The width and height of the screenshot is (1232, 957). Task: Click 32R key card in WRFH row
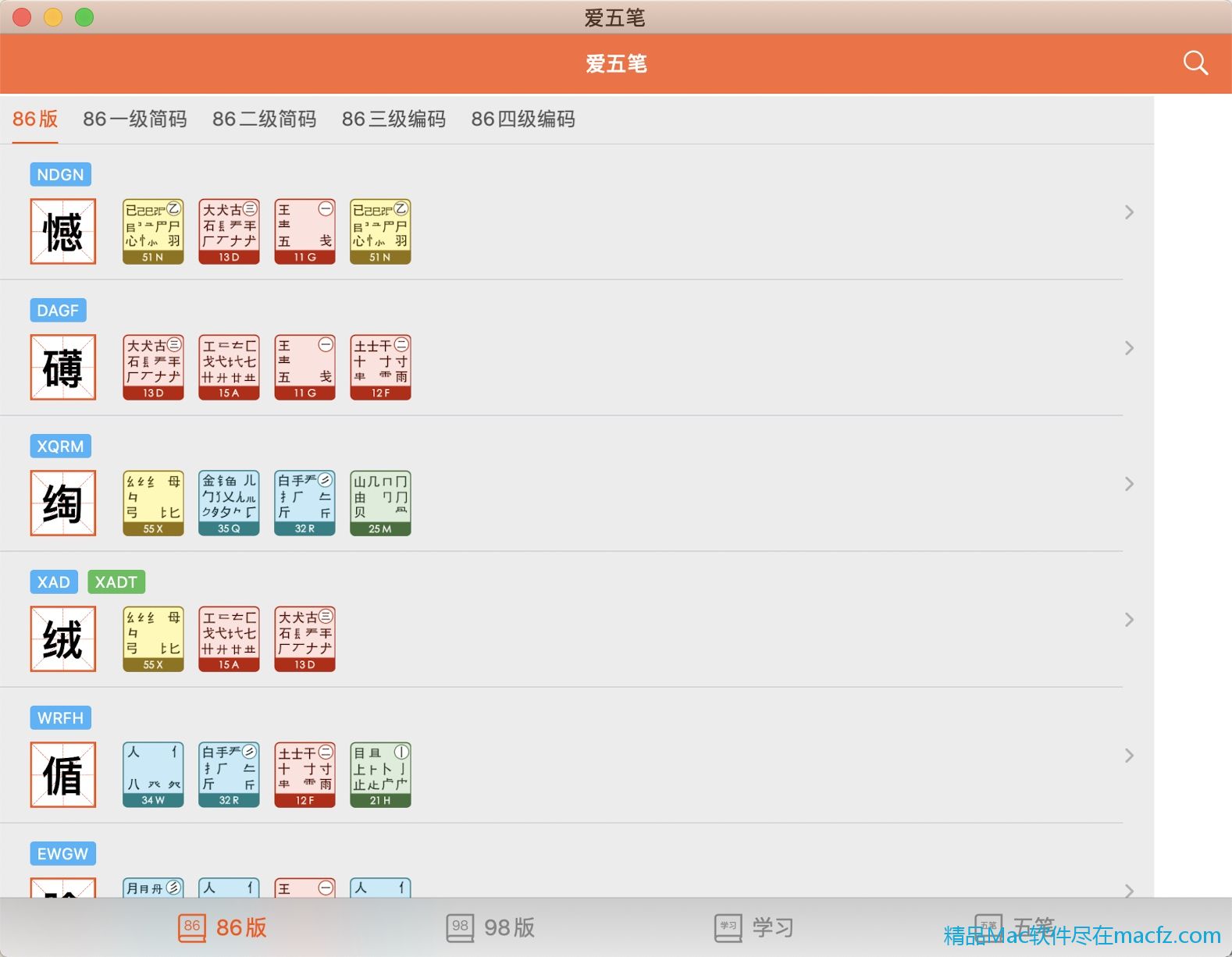click(x=229, y=774)
